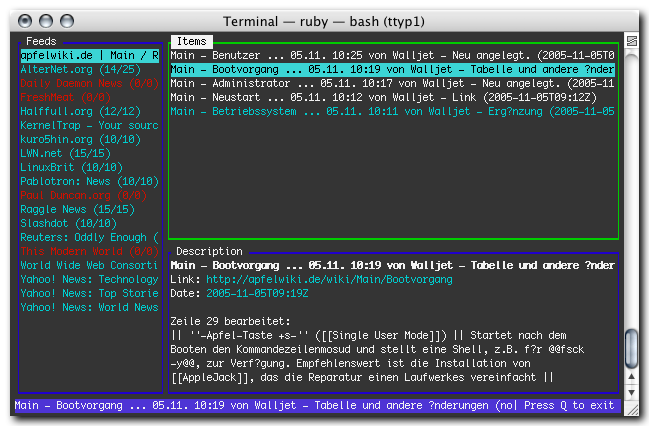The width and height of the screenshot is (649, 426).
Task: Open the Main – Betriebssystem item
Action: click(392, 111)
